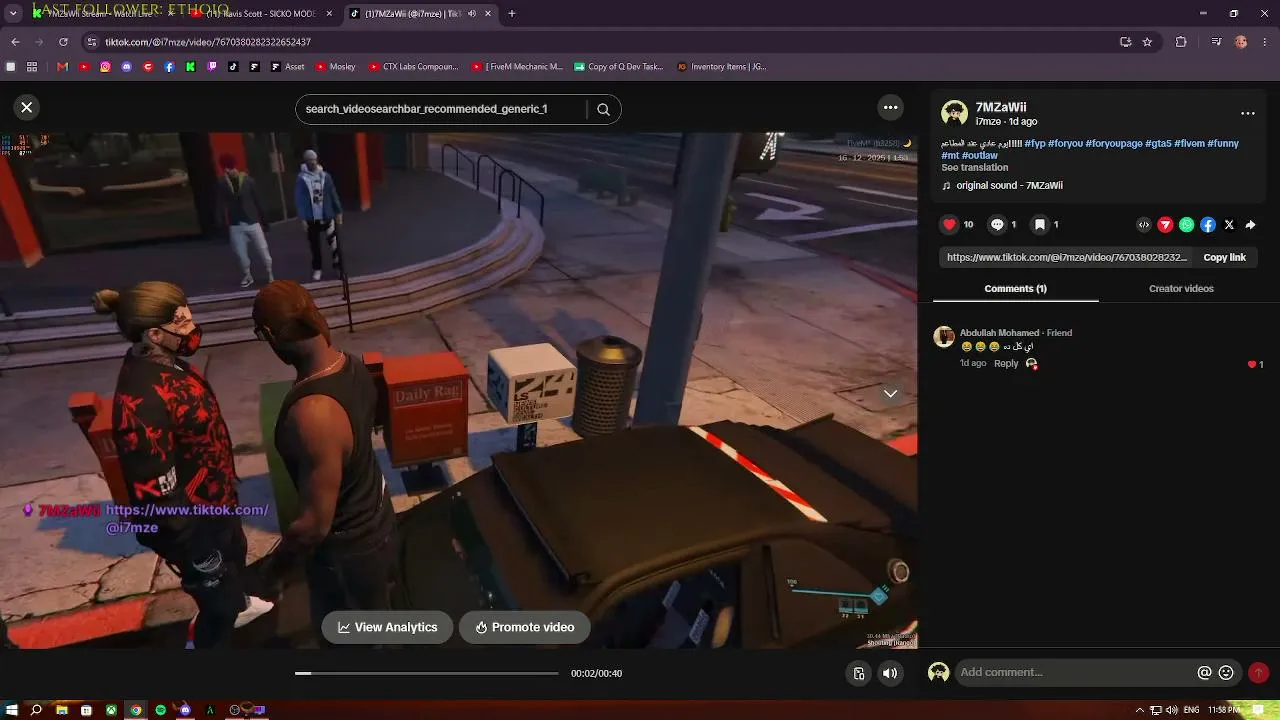Reply to Abdullah Mohamed's comment
Viewport: 1280px width, 720px height.
click(1006, 364)
